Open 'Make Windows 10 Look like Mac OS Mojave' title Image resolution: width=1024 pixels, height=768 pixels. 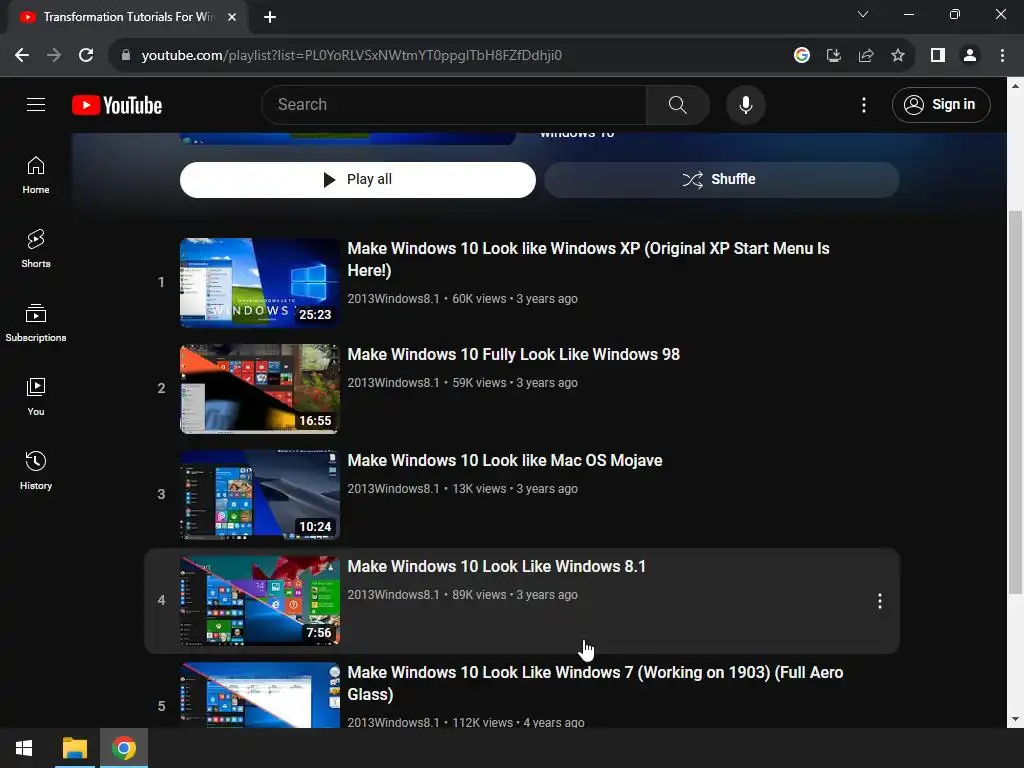(505, 460)
